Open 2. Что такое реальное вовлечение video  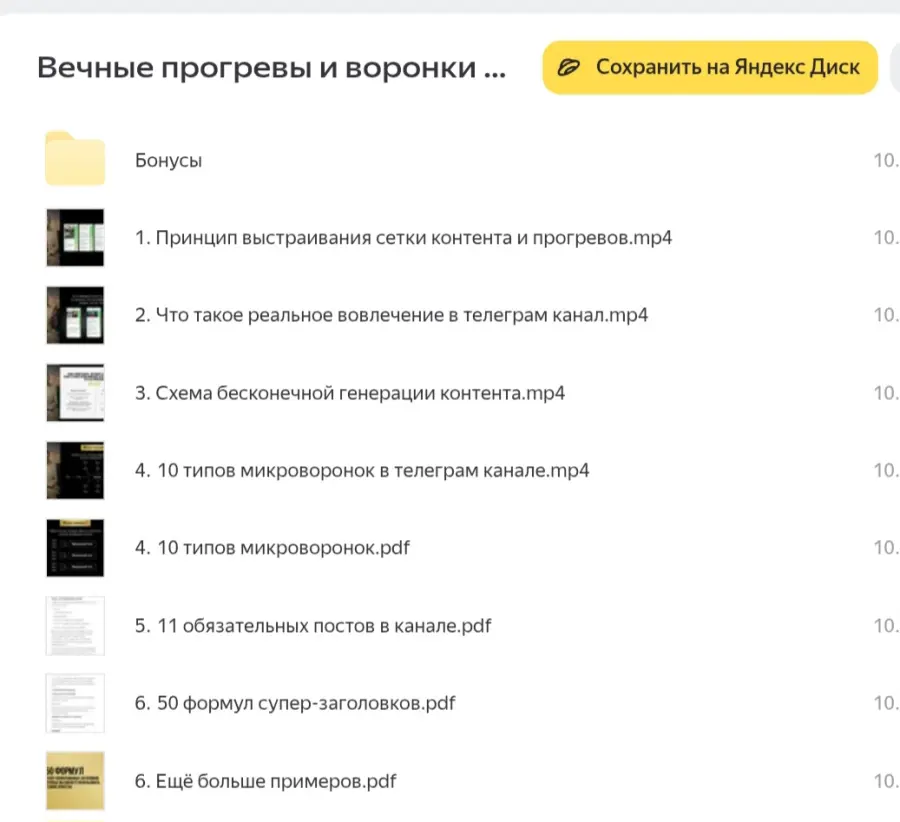(390, 315)
